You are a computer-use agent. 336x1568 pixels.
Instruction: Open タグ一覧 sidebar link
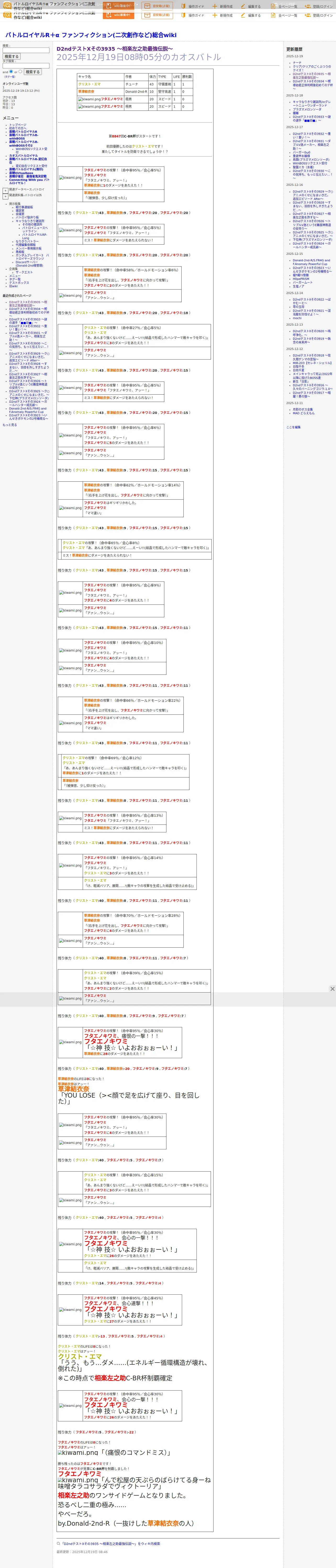pos(15,279)
